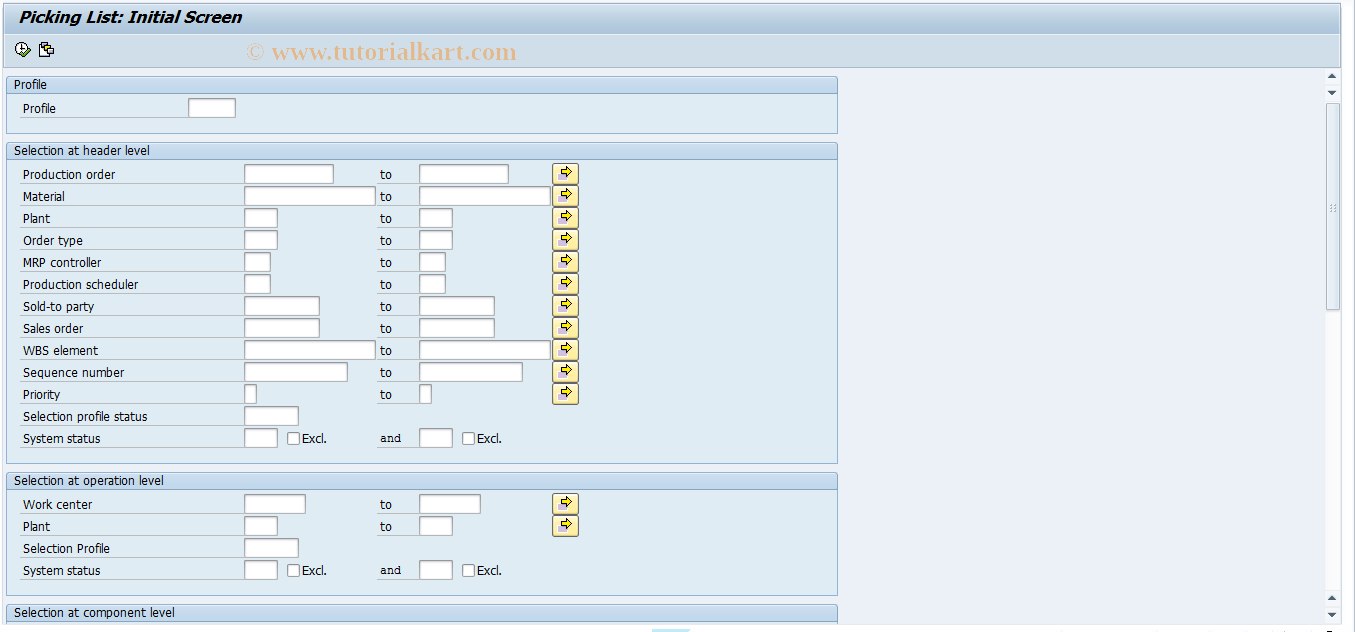Open multiple selection for Sold-to party
Screen dimensions: 1355x632
point(565,305)
